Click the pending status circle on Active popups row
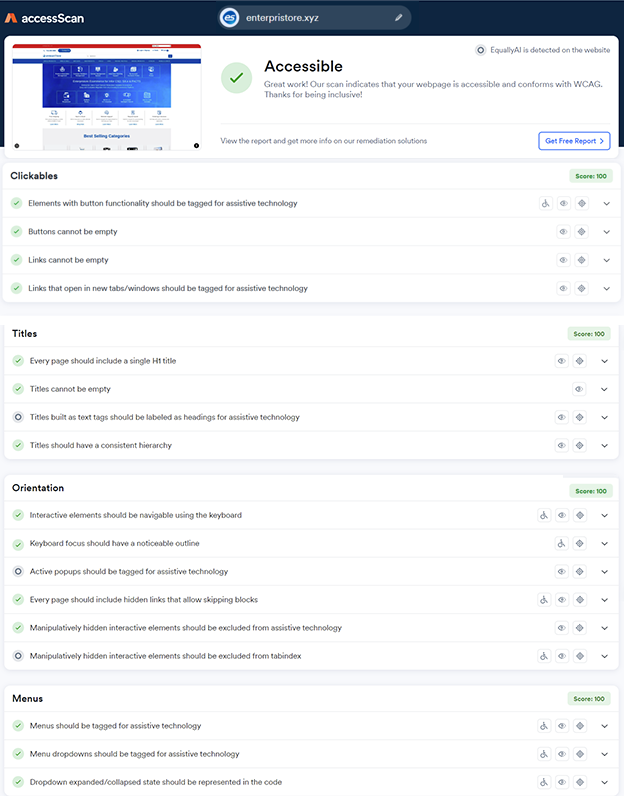624x796 pixels. (x=18, y=572)
